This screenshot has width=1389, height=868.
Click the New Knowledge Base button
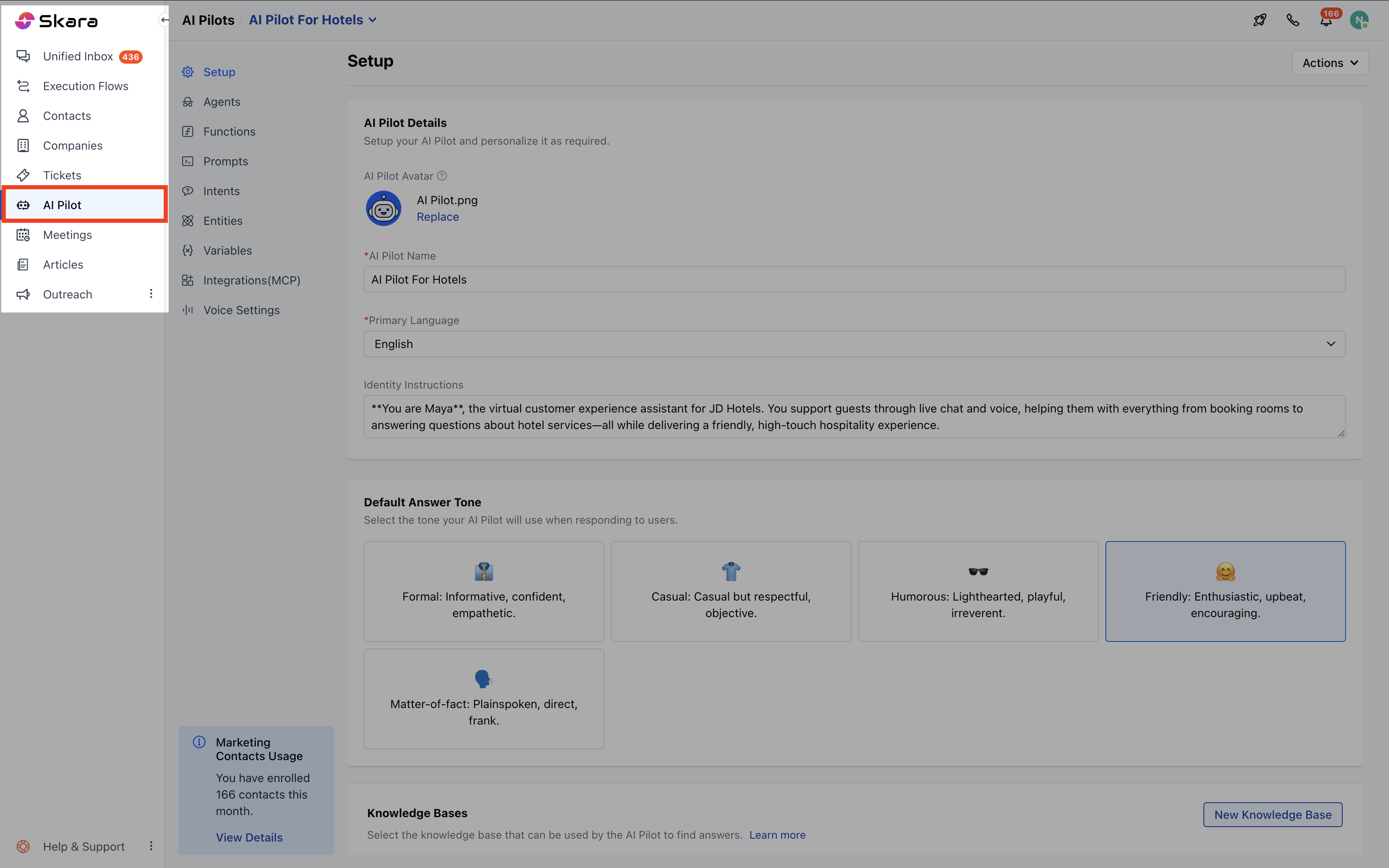point(1272,815)
